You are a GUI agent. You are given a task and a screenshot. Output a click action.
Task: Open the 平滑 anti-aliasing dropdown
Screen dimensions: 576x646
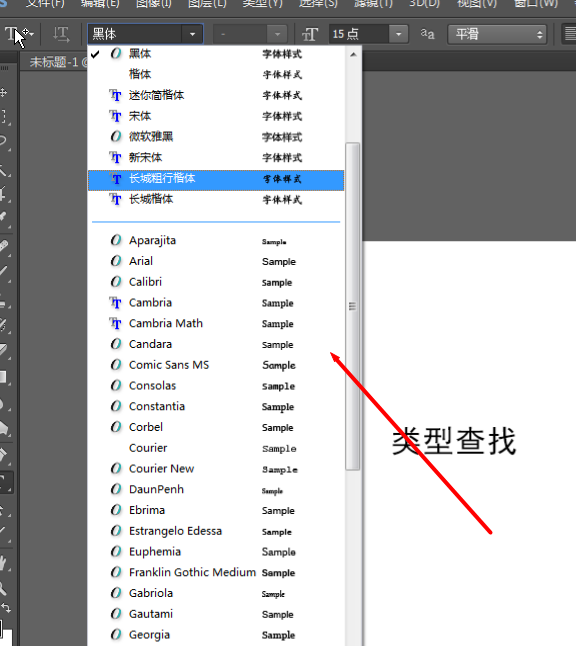pos(497,34)
